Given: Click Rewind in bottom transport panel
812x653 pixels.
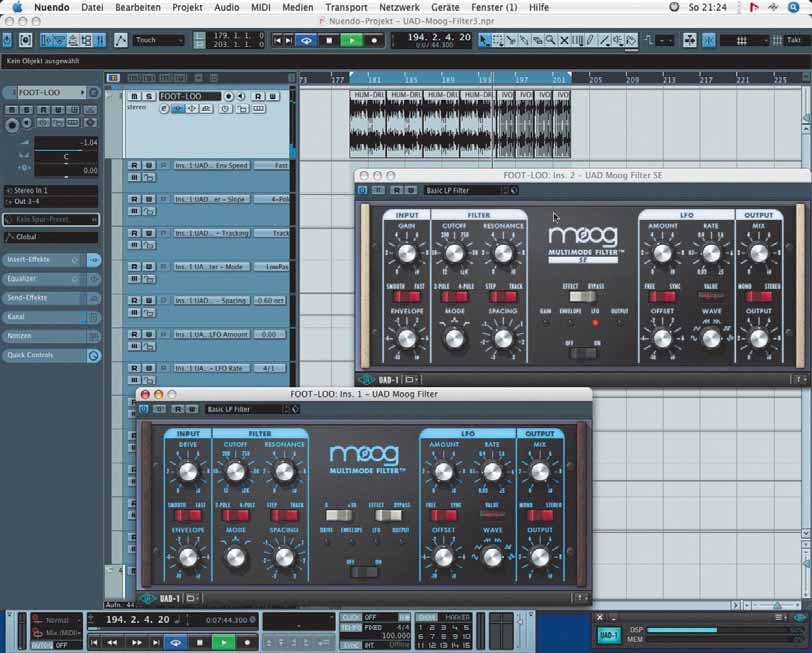Looking at the screenshot, I should tap(112, 643).
